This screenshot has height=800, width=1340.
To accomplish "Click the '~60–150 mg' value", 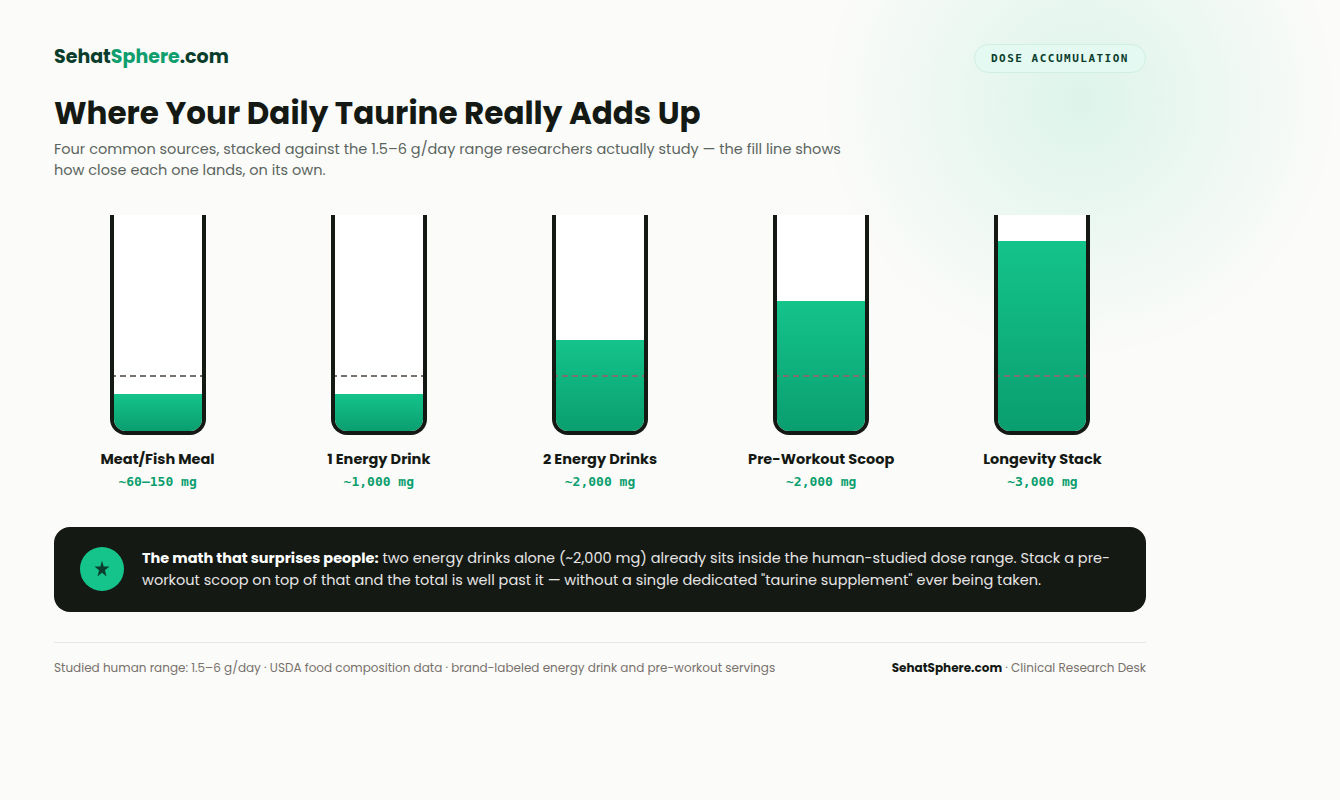I will click(x=158, y=482).
